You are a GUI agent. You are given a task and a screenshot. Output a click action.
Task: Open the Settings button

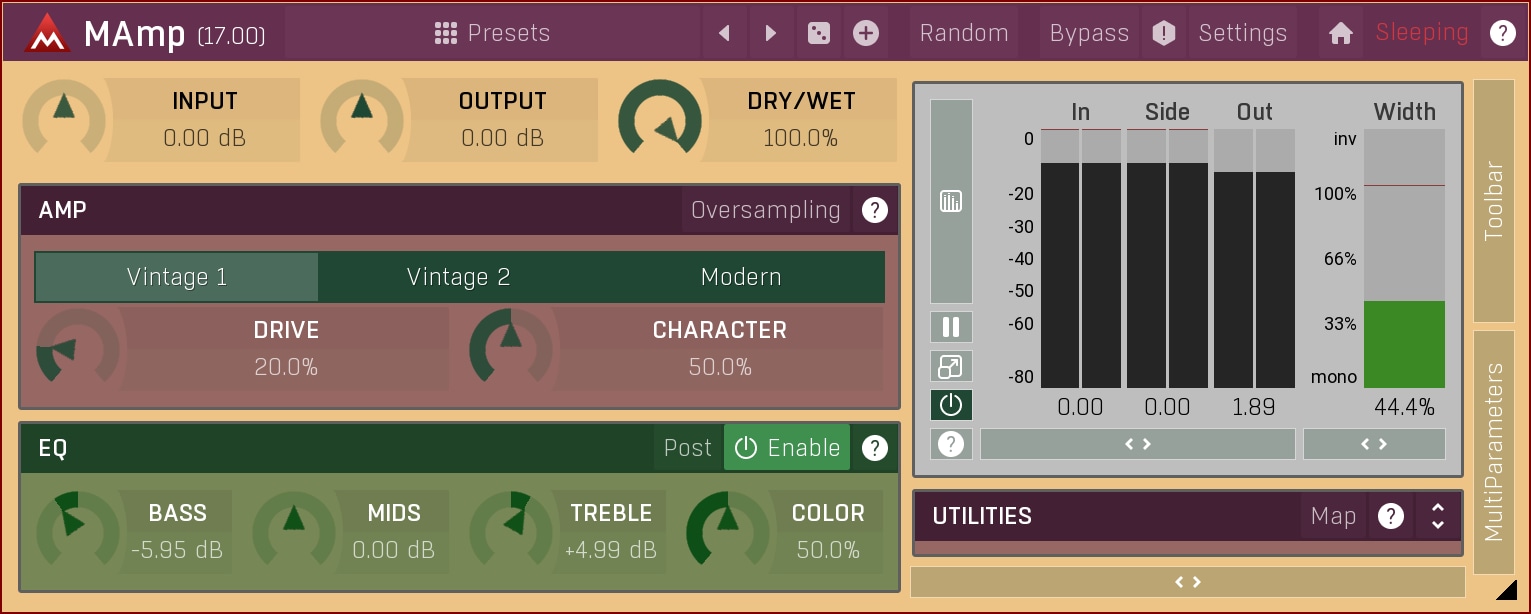point(1242,33)
